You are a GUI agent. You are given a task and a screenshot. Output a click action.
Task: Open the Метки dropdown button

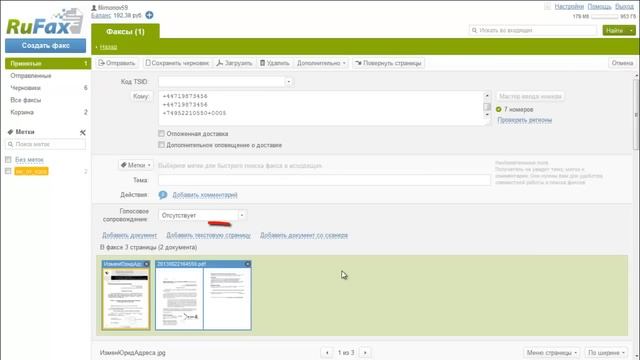(x=136, y=165)
